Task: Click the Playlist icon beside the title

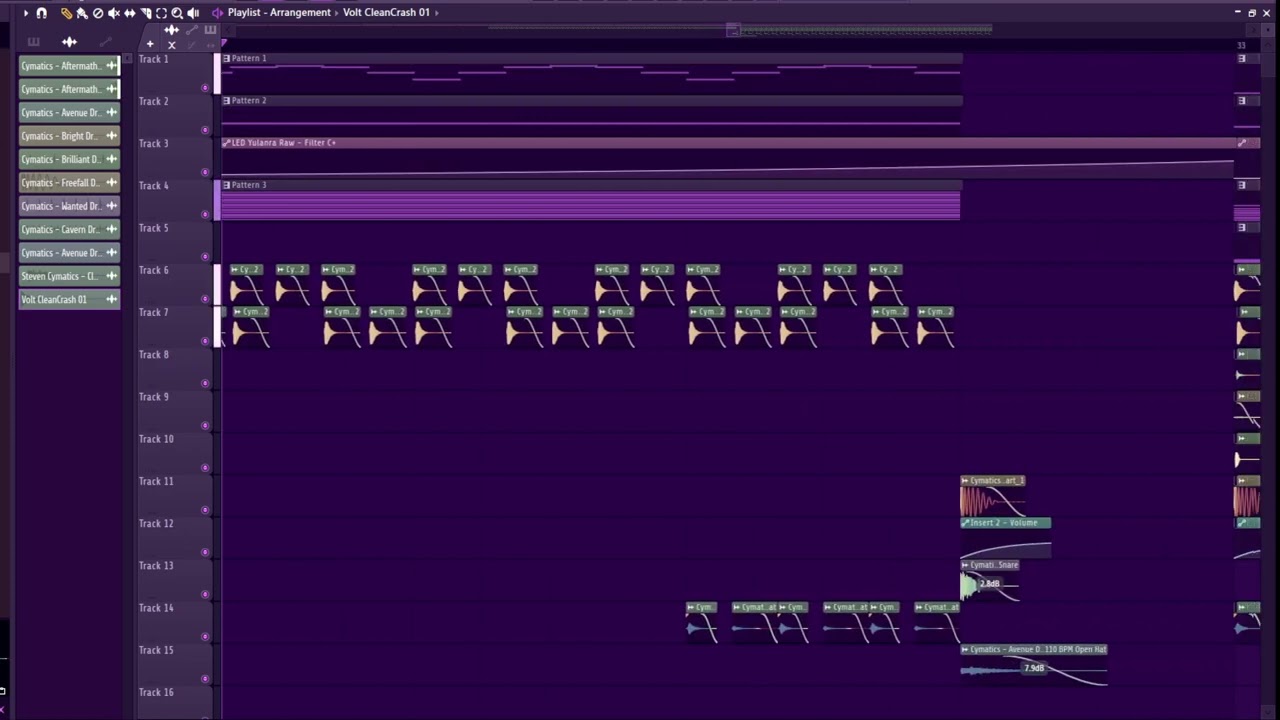Action: point(217,13)
